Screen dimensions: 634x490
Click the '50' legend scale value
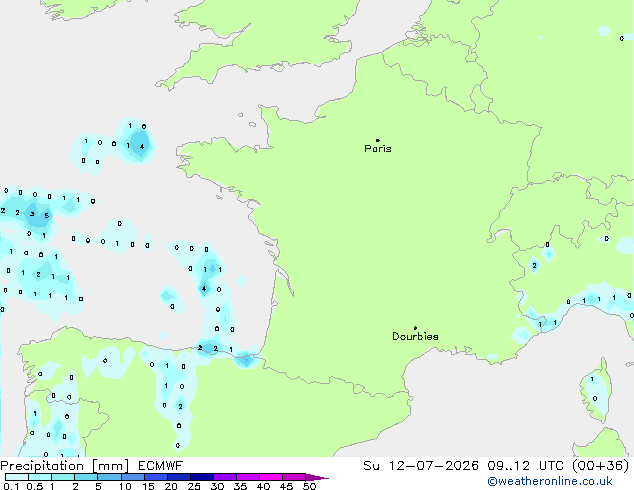click(310, 486)
